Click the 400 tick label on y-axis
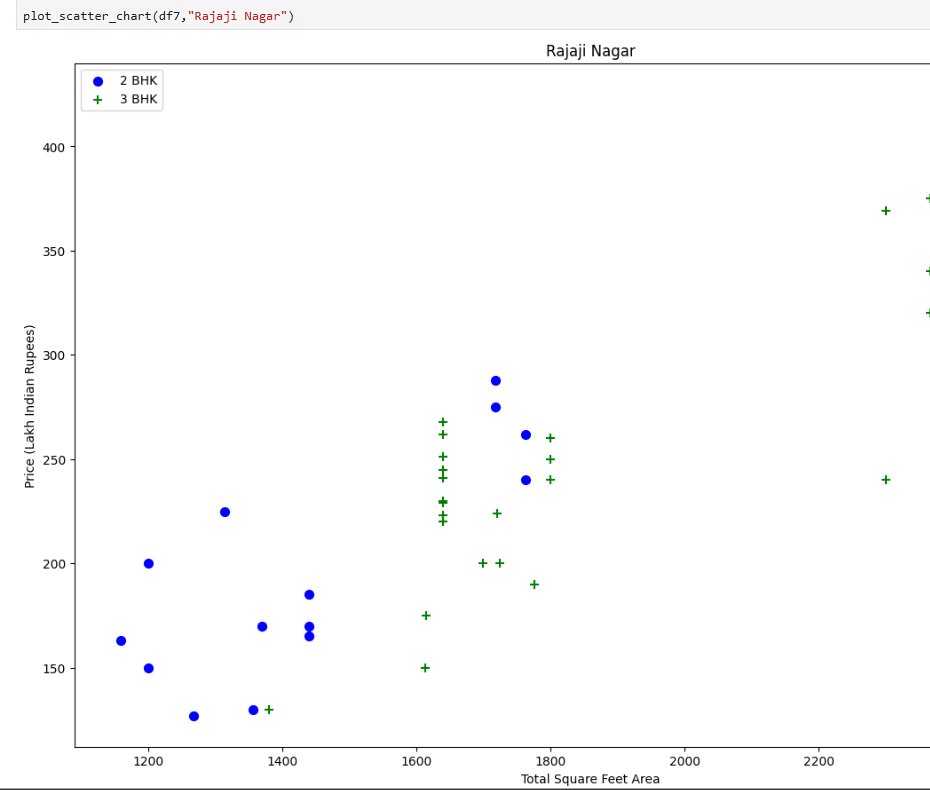The width and height of the screenshot is (930, 790). [x=56, y=147]
